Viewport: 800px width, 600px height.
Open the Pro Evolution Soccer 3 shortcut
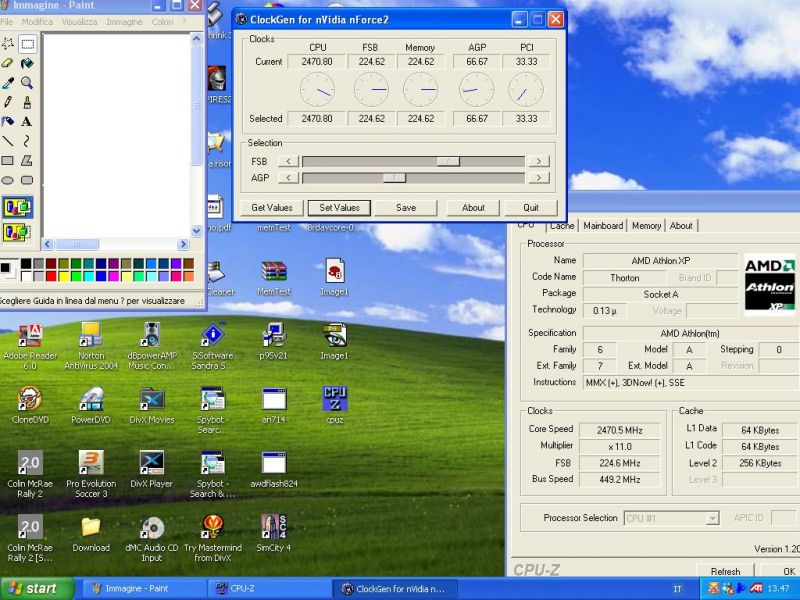[91, 474]
